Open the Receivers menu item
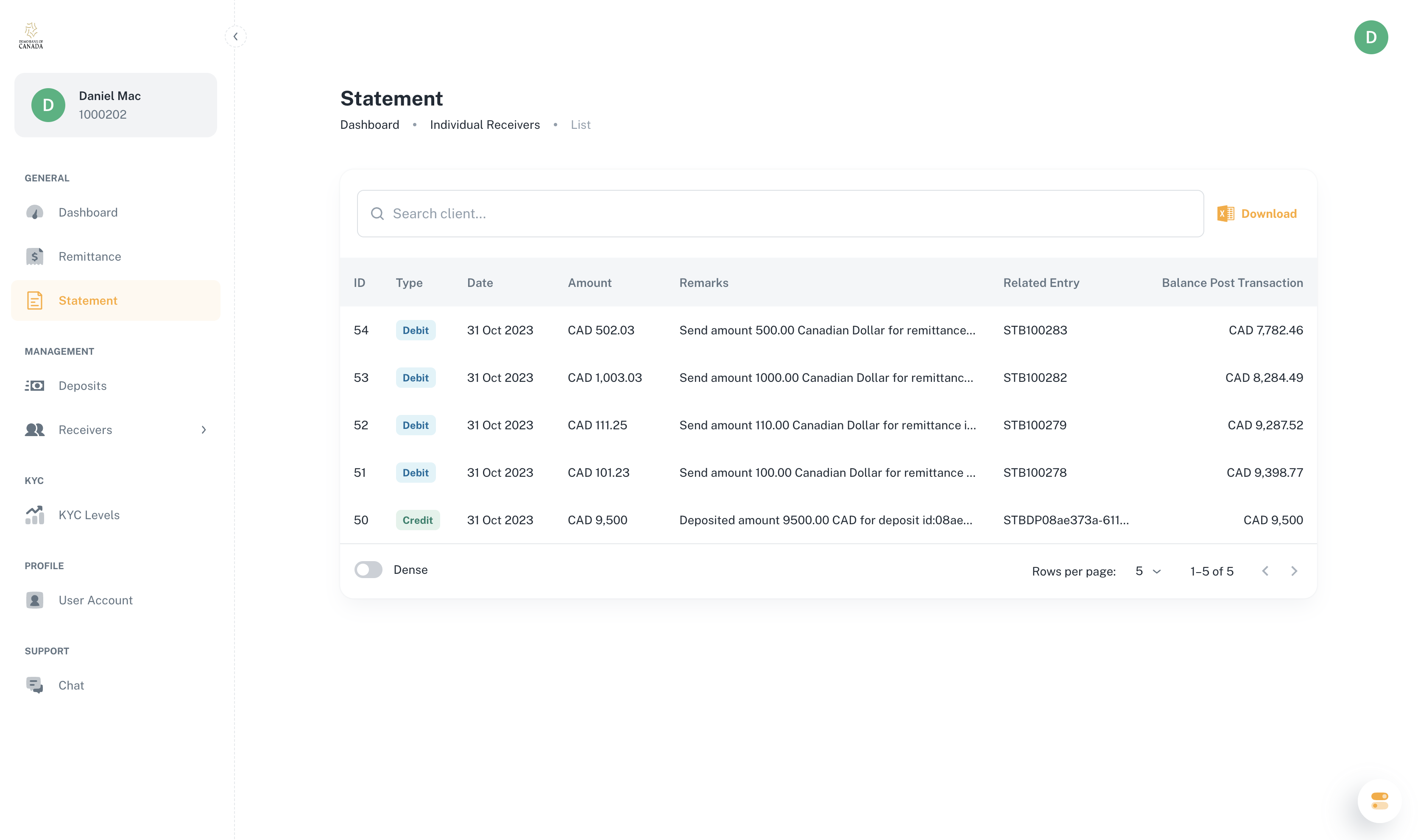The width and height of the screenshot is (1418, 840). coord(86,430)
